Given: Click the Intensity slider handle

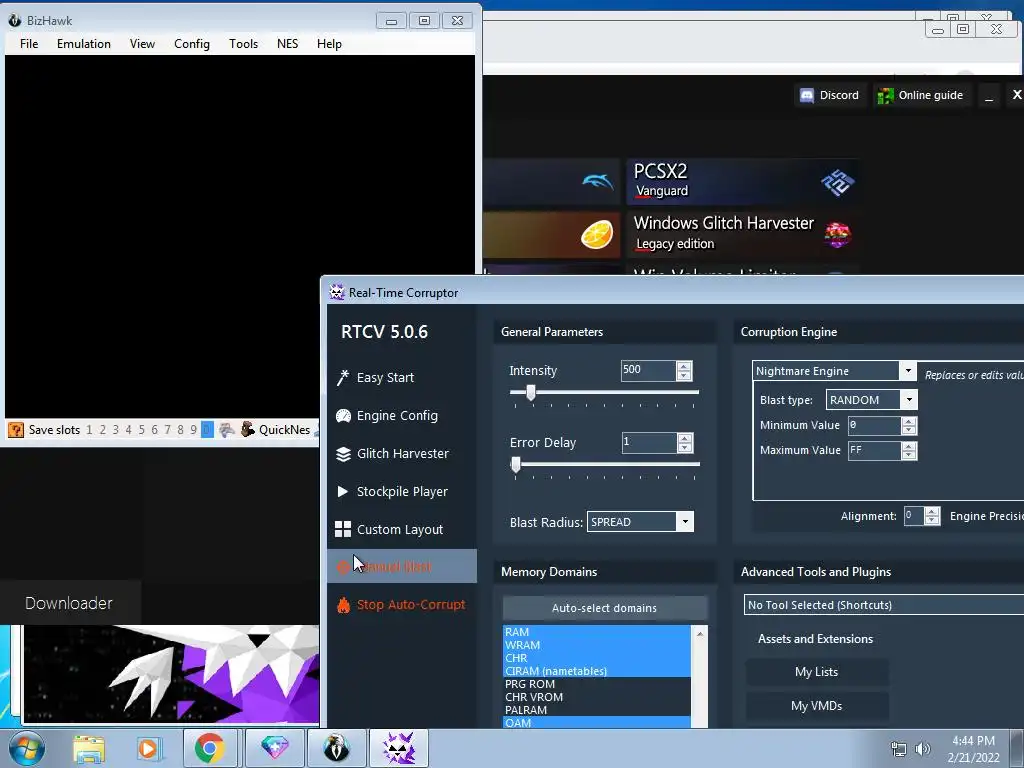Looking at the screenshot, I should coord(531,392).
